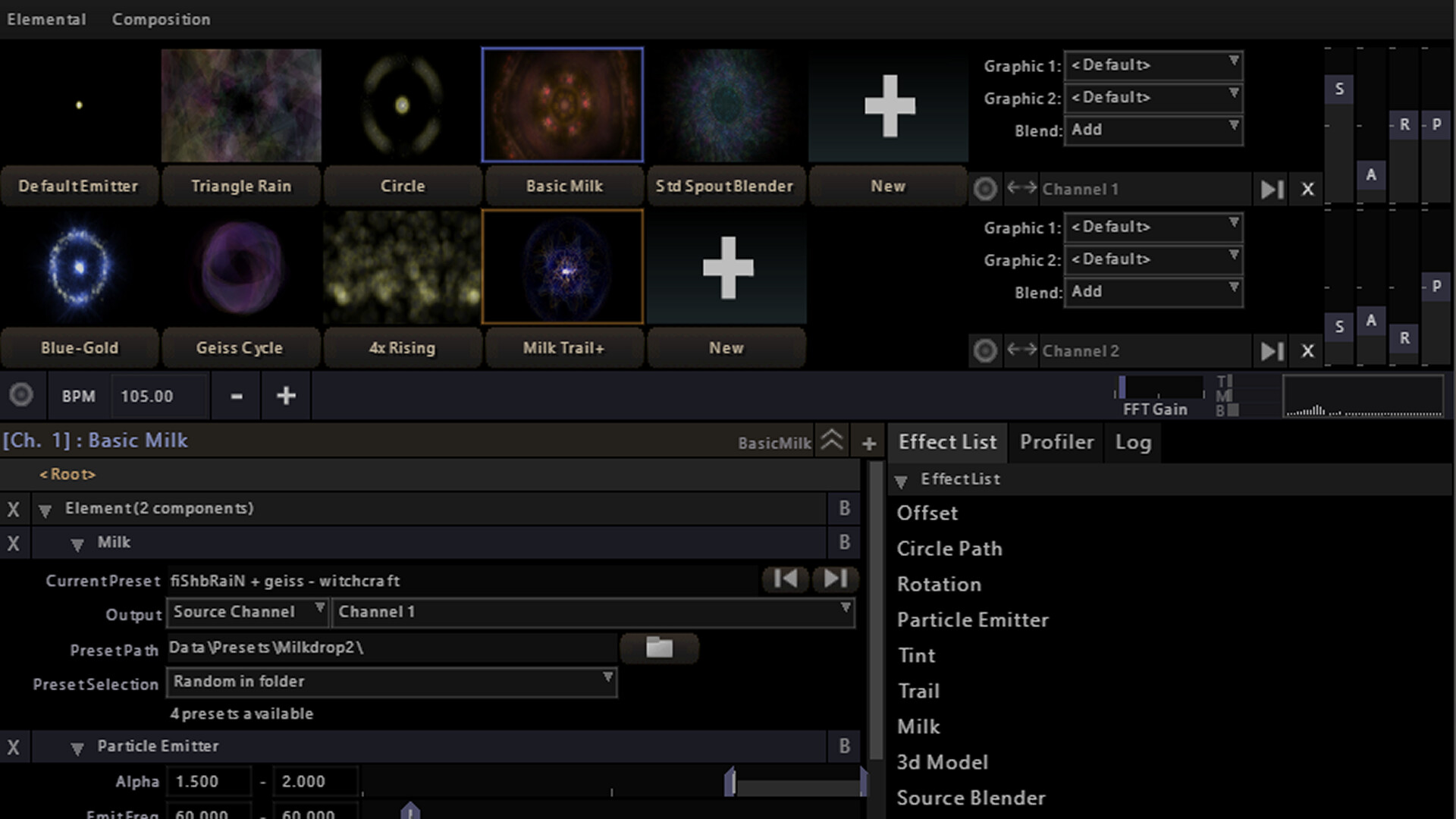Toggle the S button on Channel 1 strip

[x=1339, y=89]
